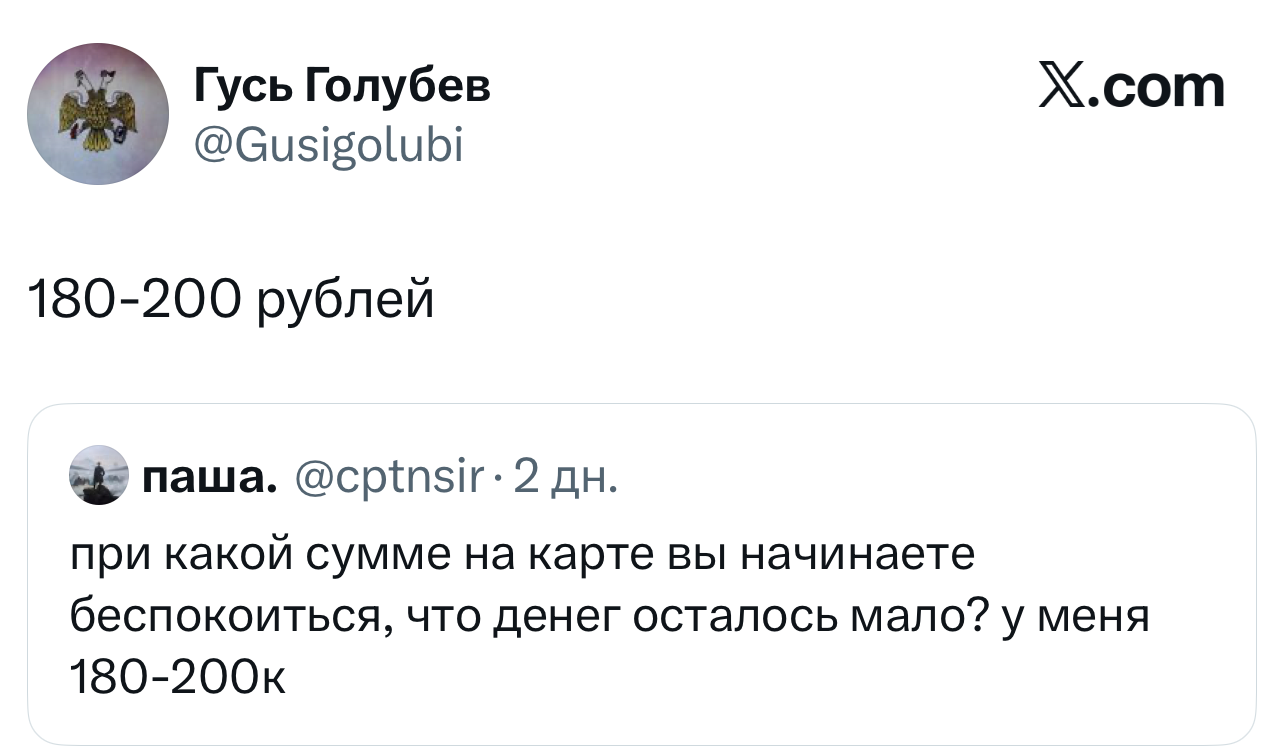Open the Гусь Голубев display name
The width and height of the screenshot is (1284, 753).
342,88
